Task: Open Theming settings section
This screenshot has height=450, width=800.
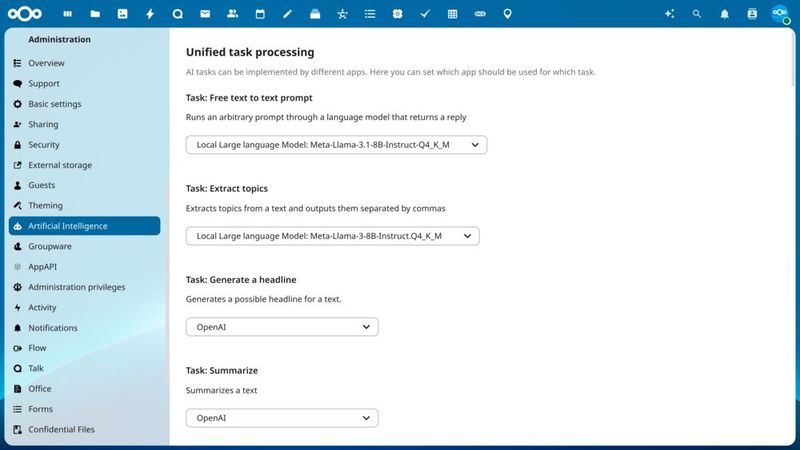Action: (84, 206)
